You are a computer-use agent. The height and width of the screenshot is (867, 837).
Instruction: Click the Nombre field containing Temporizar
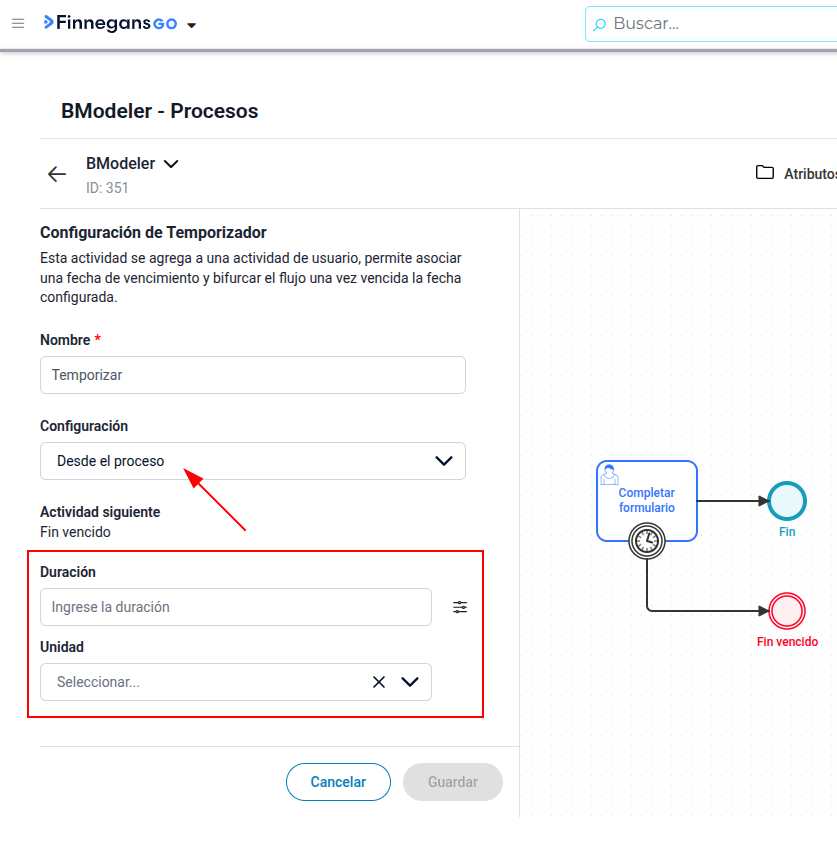[x=253, y=375]
